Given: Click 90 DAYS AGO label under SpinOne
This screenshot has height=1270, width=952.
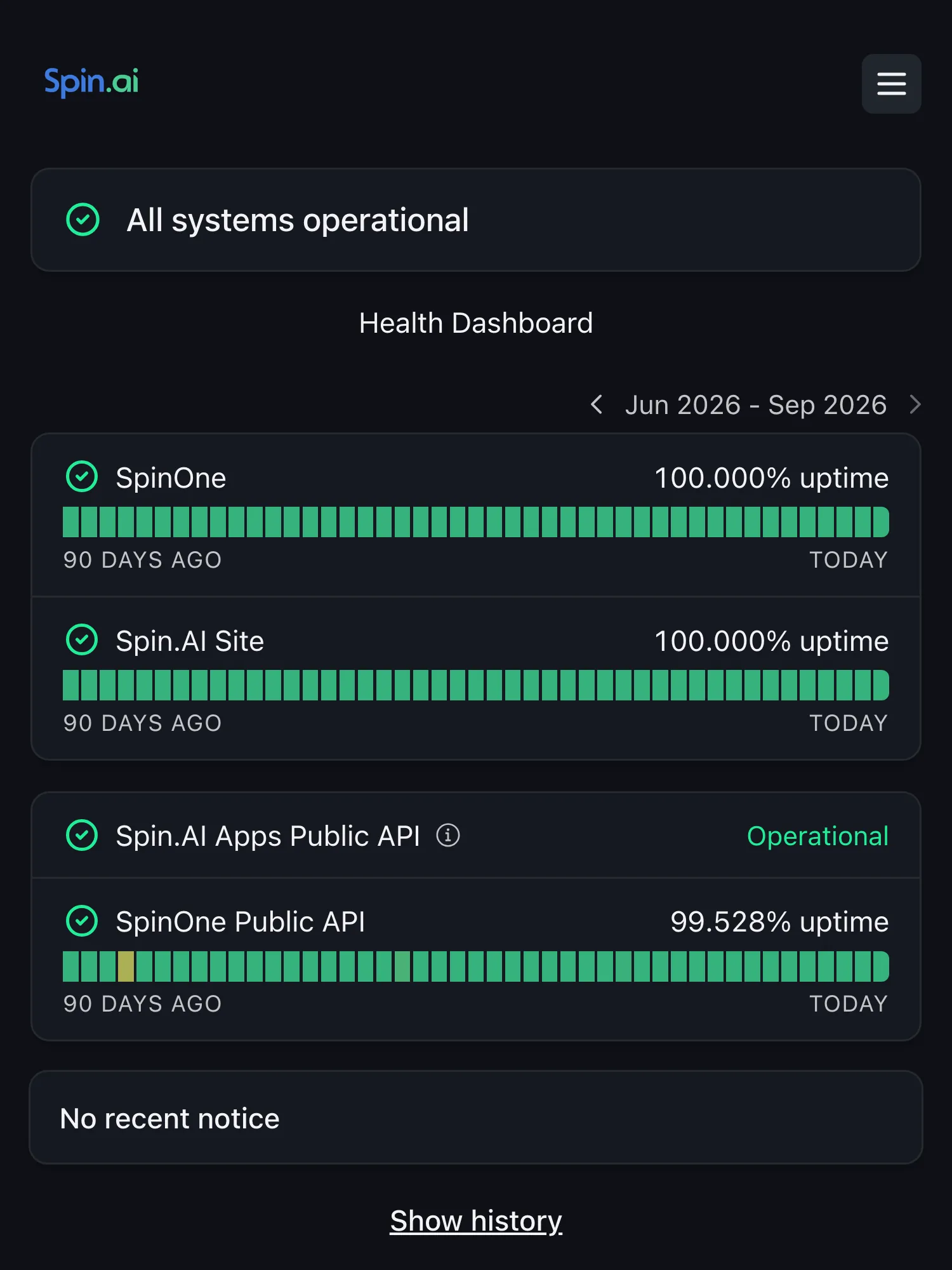Looking at the screenshot, I should coord(143,560).
